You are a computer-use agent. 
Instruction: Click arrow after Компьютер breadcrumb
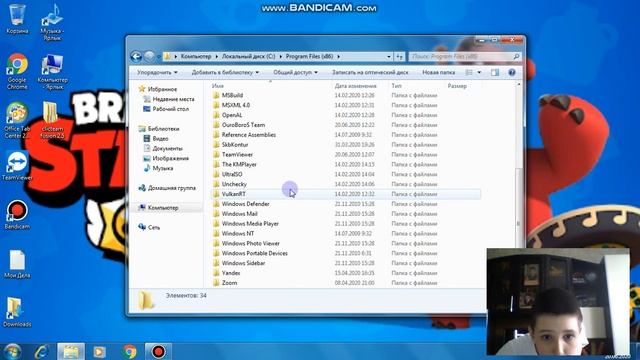point(217,56)
